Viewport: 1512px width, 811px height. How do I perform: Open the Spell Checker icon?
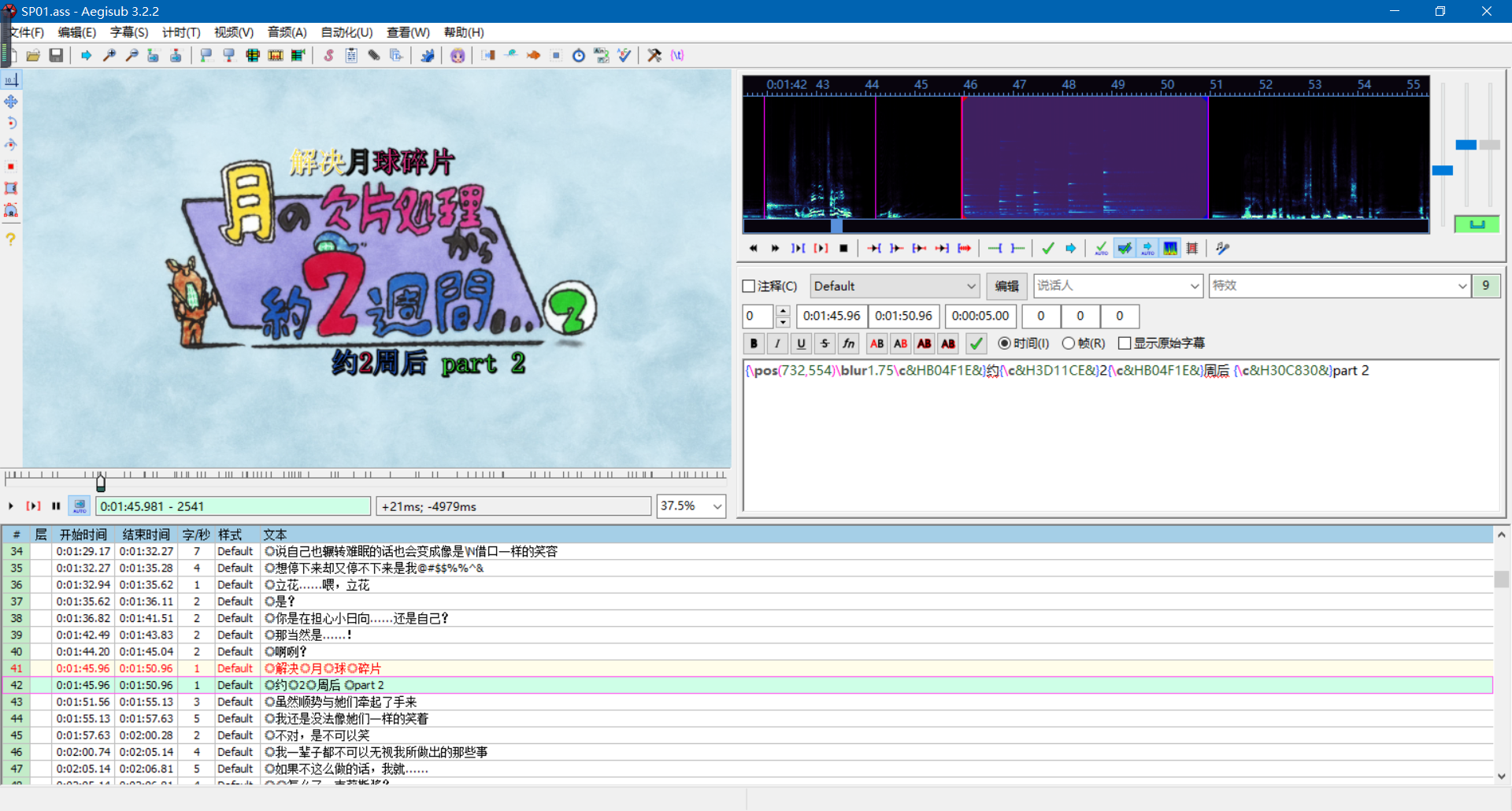[x=624, y=55]
